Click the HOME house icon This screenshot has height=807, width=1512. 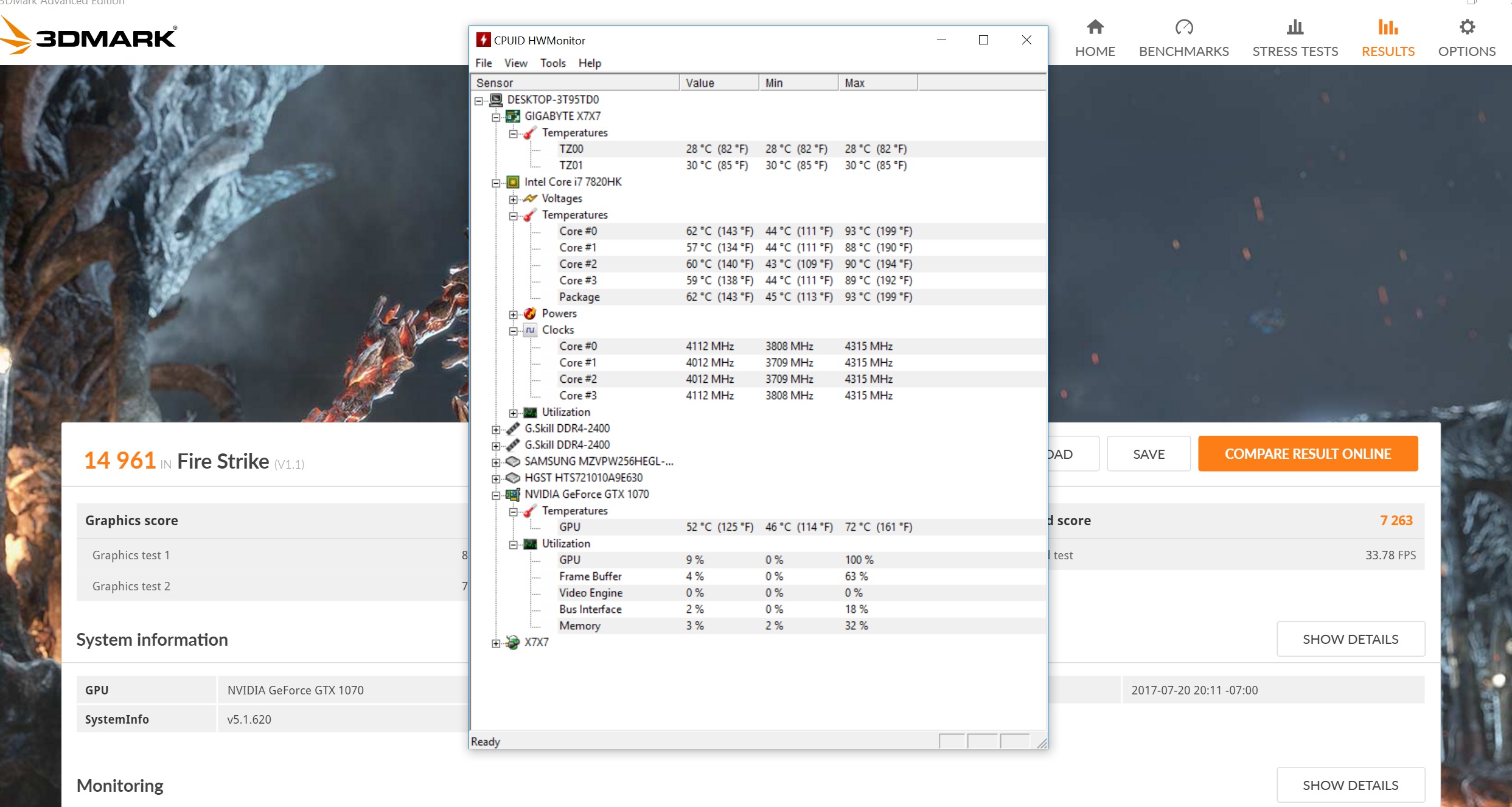(x=1095, y=27)
